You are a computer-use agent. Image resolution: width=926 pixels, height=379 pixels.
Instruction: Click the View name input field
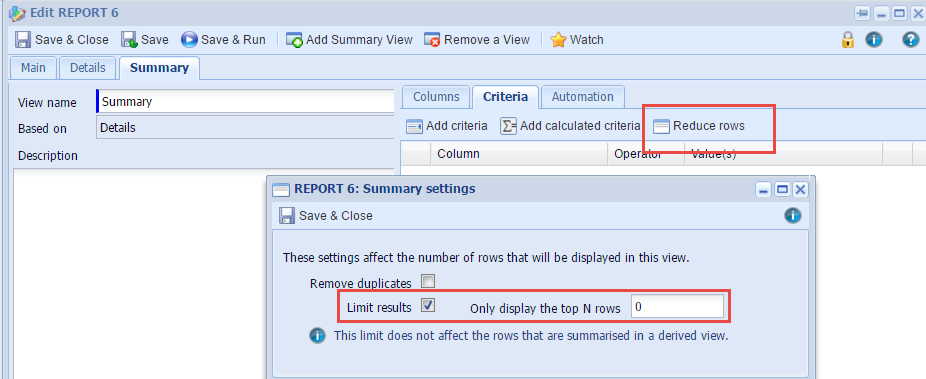(x=245, y=101)
